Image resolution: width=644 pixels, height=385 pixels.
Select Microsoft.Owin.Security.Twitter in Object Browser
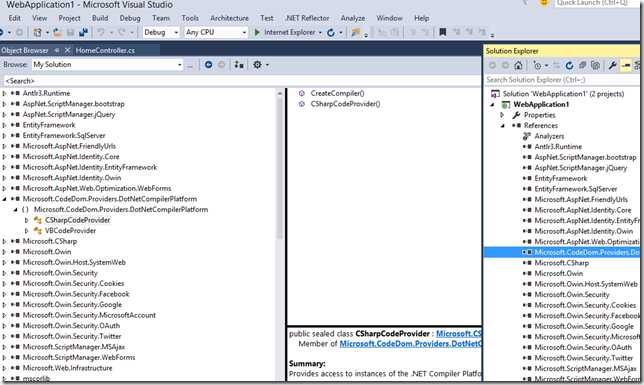click(72, 337)
